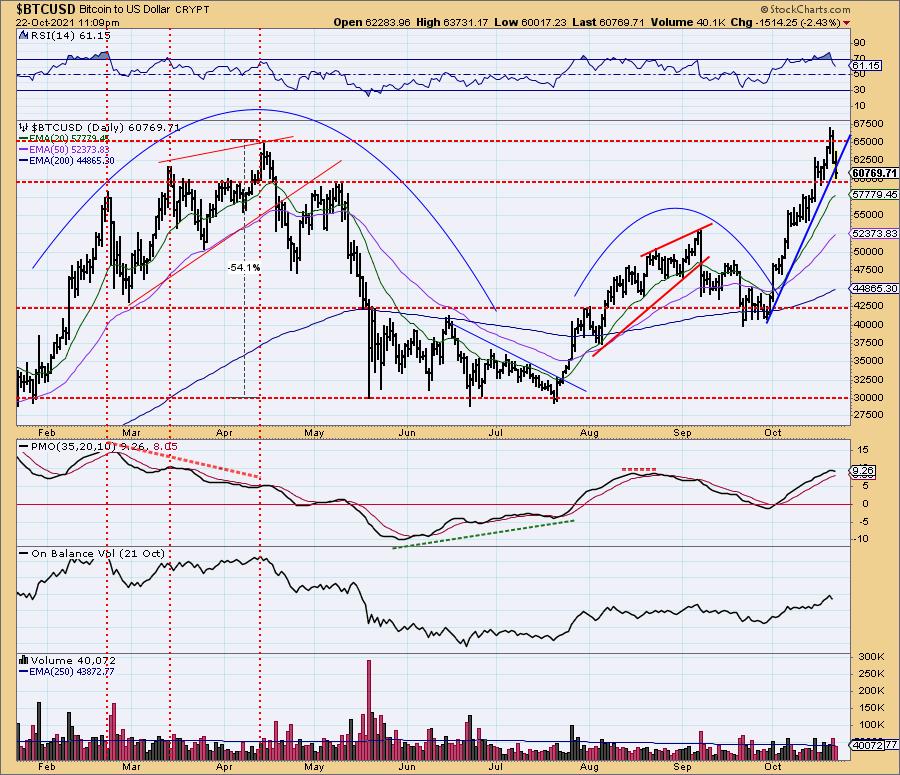Click the 65000 price axis label
The height and width of the screenshot is (775, 900).
point(868,142)
